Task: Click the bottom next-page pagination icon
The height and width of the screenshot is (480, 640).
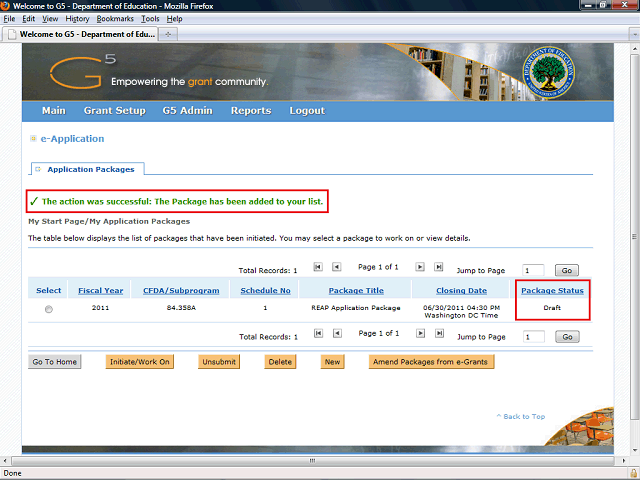Action: point(420,333)
